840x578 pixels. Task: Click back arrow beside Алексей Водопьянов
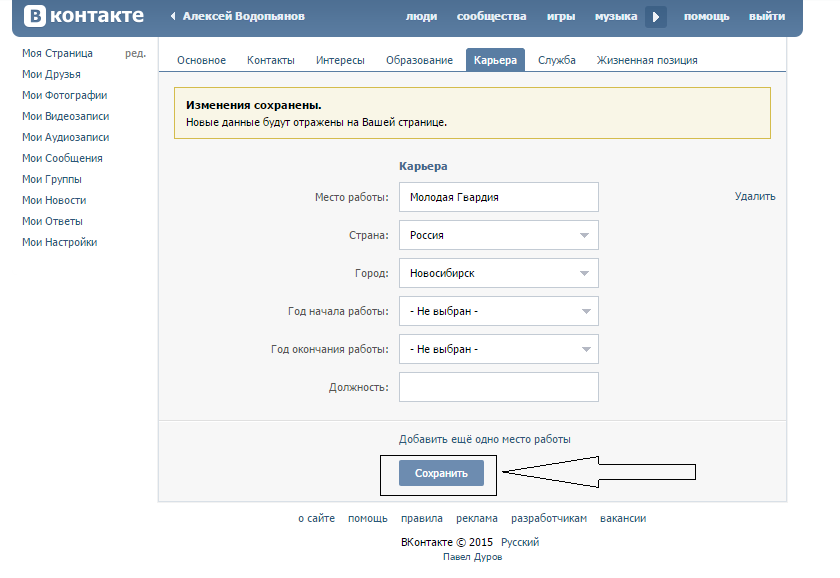pyautogui.click(x=173, y=16)
